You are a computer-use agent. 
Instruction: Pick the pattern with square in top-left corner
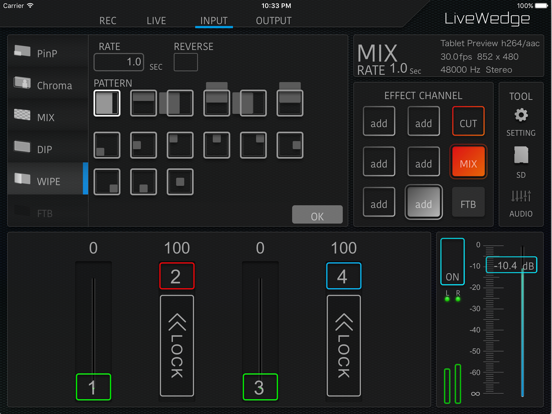(180, 145)
